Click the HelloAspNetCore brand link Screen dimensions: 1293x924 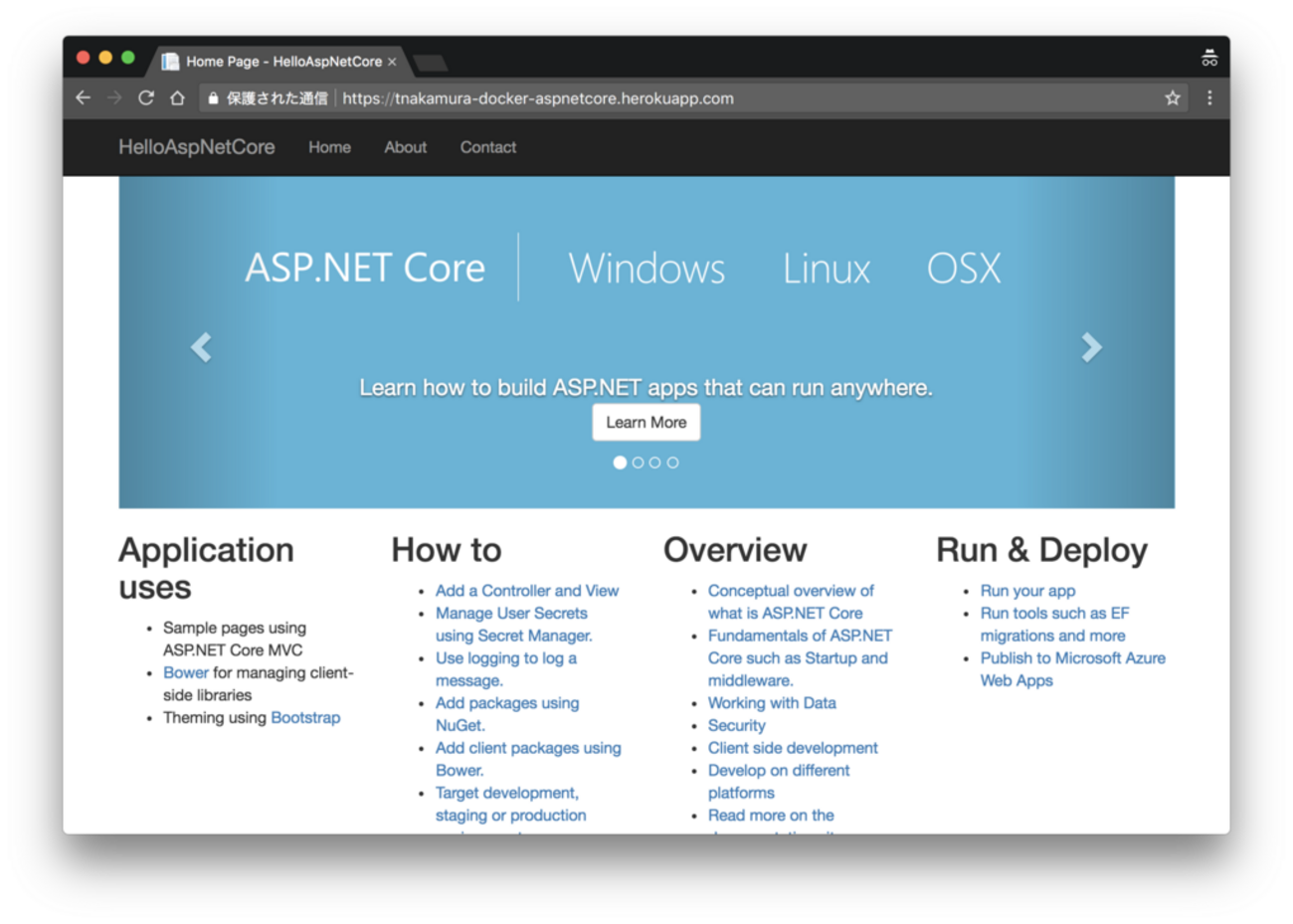[197, 147]
